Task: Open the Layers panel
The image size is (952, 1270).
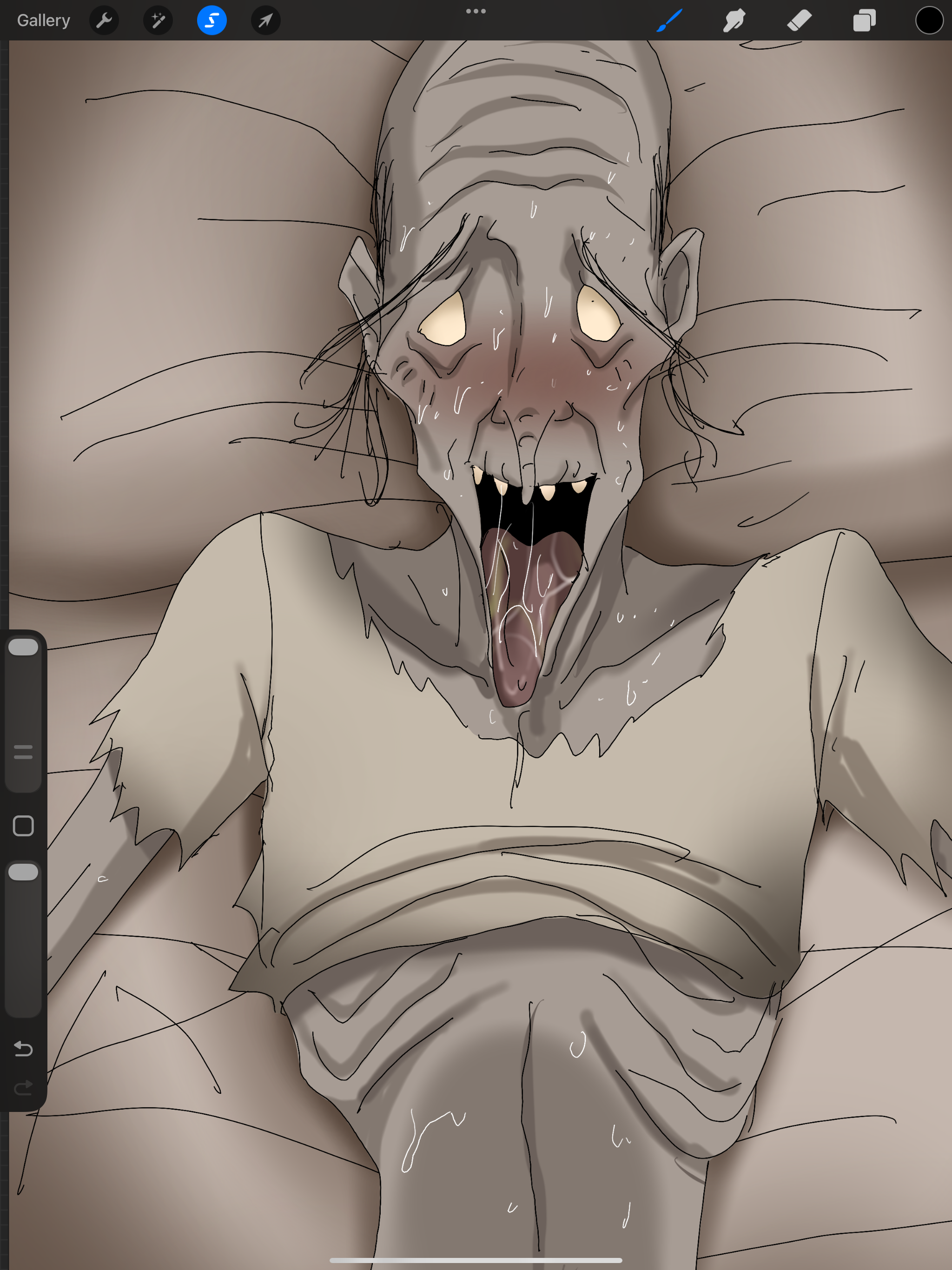Action: click(864, 20)
